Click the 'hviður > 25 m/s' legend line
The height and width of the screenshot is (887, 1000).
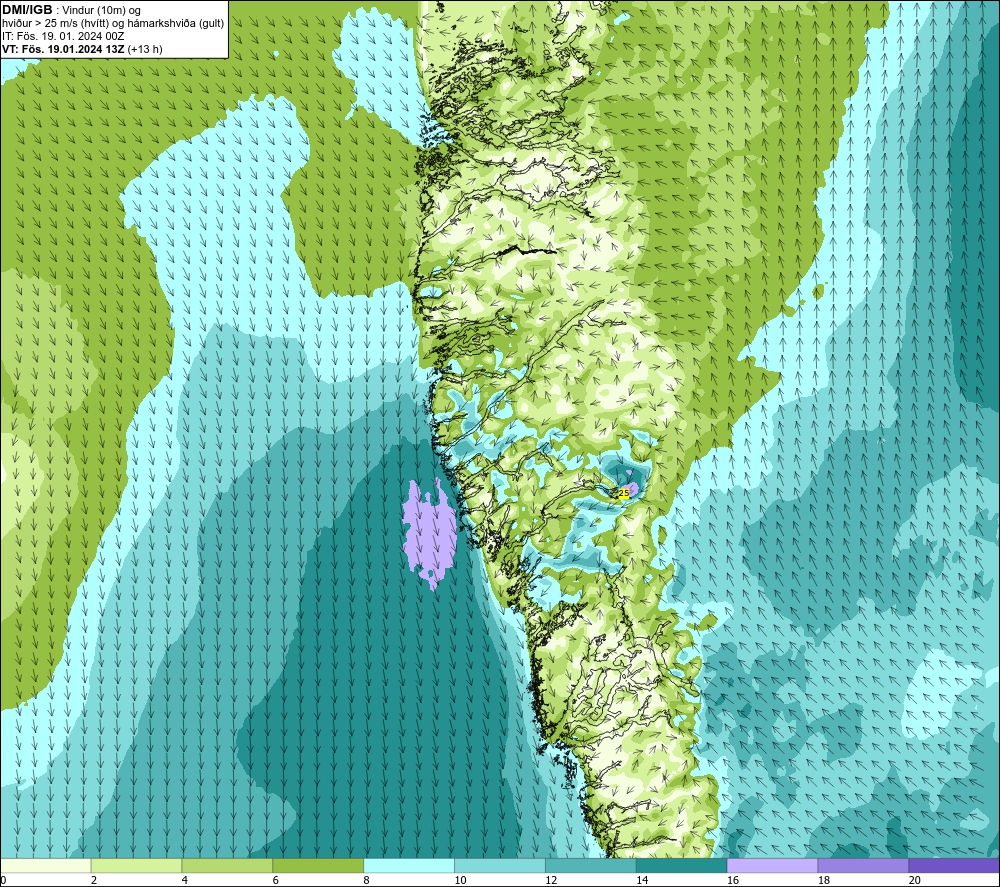pyautogui.click(x=114, y=23)
